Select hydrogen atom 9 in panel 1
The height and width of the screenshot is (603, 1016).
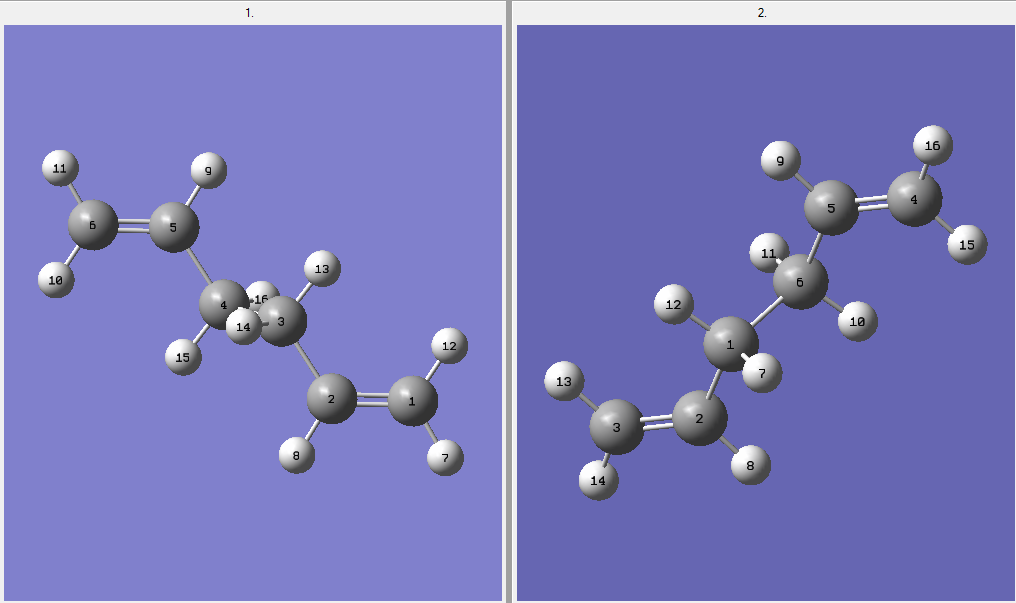(209, 170)
